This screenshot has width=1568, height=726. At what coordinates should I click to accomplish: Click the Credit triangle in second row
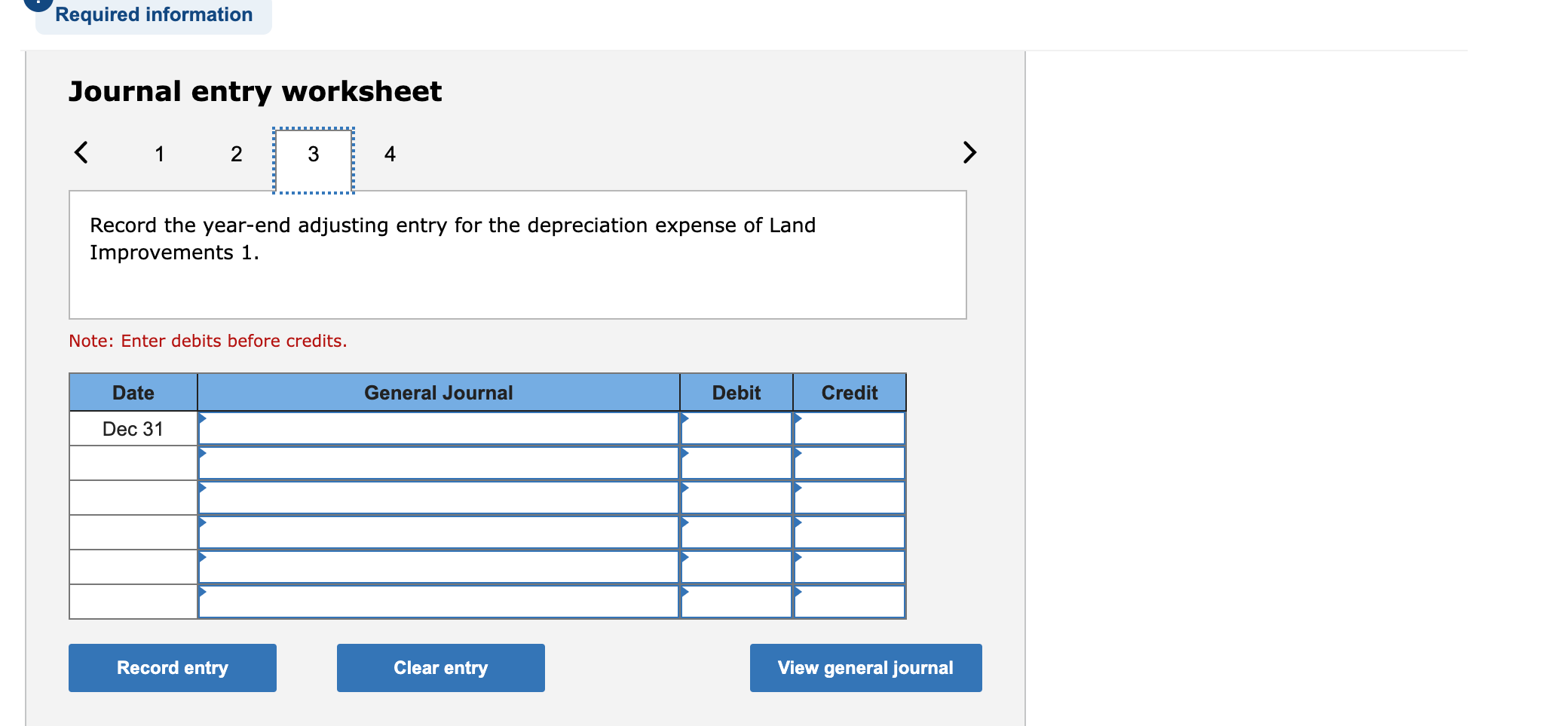click(x=798, y=453)
